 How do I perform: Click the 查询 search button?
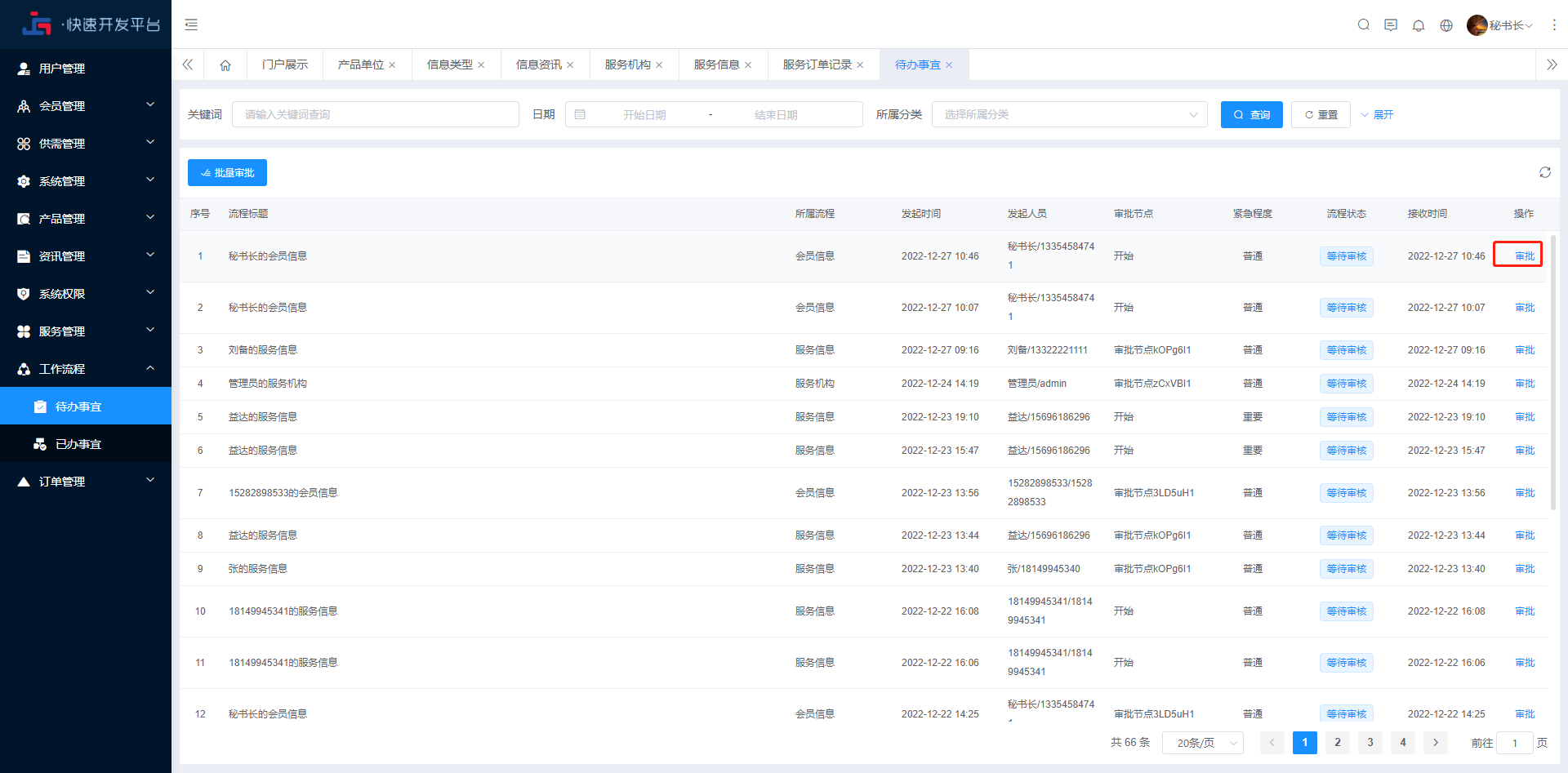click(1252, 114)
